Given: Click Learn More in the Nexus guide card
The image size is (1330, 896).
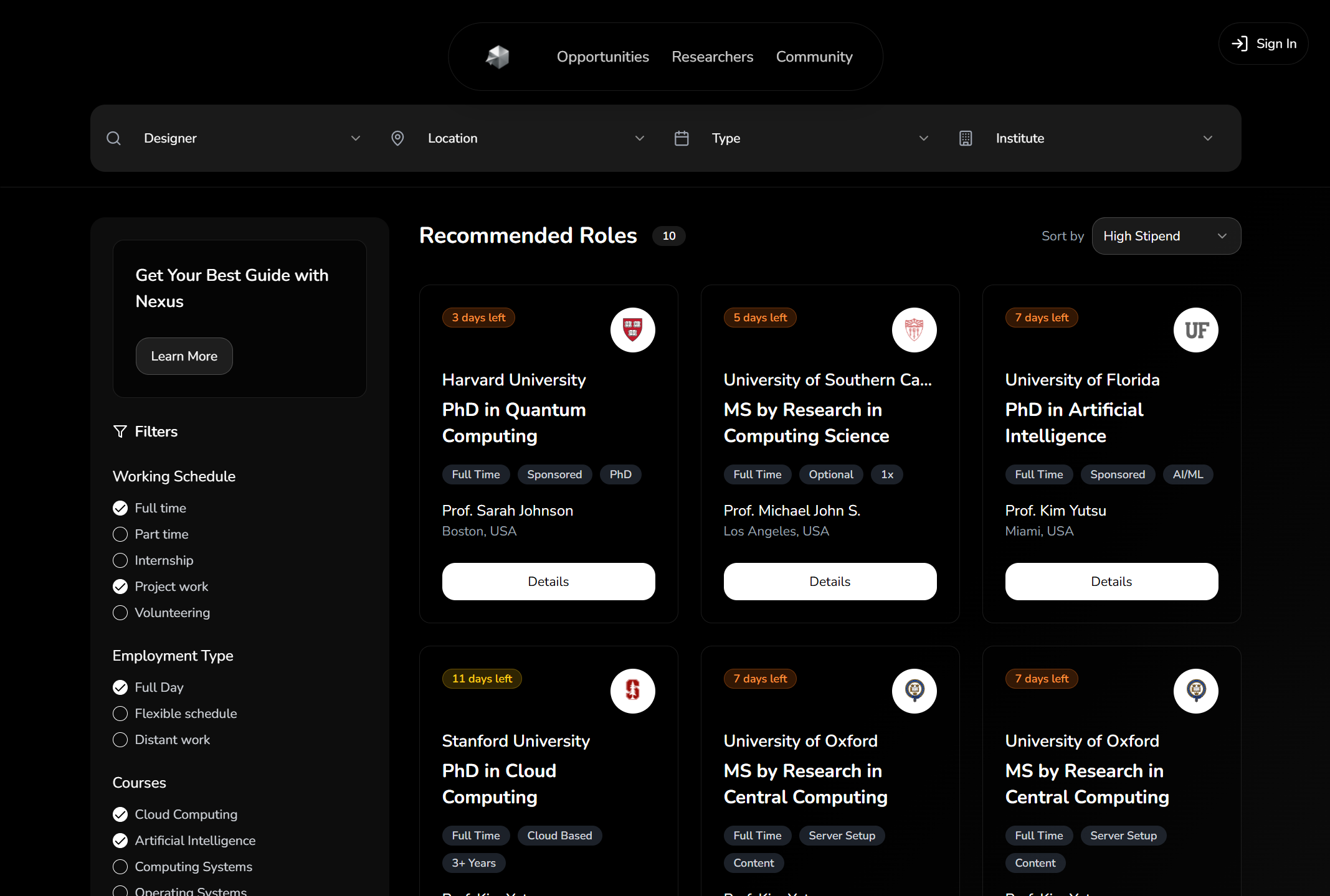Looking at the screenshot, I should point(184,356).
